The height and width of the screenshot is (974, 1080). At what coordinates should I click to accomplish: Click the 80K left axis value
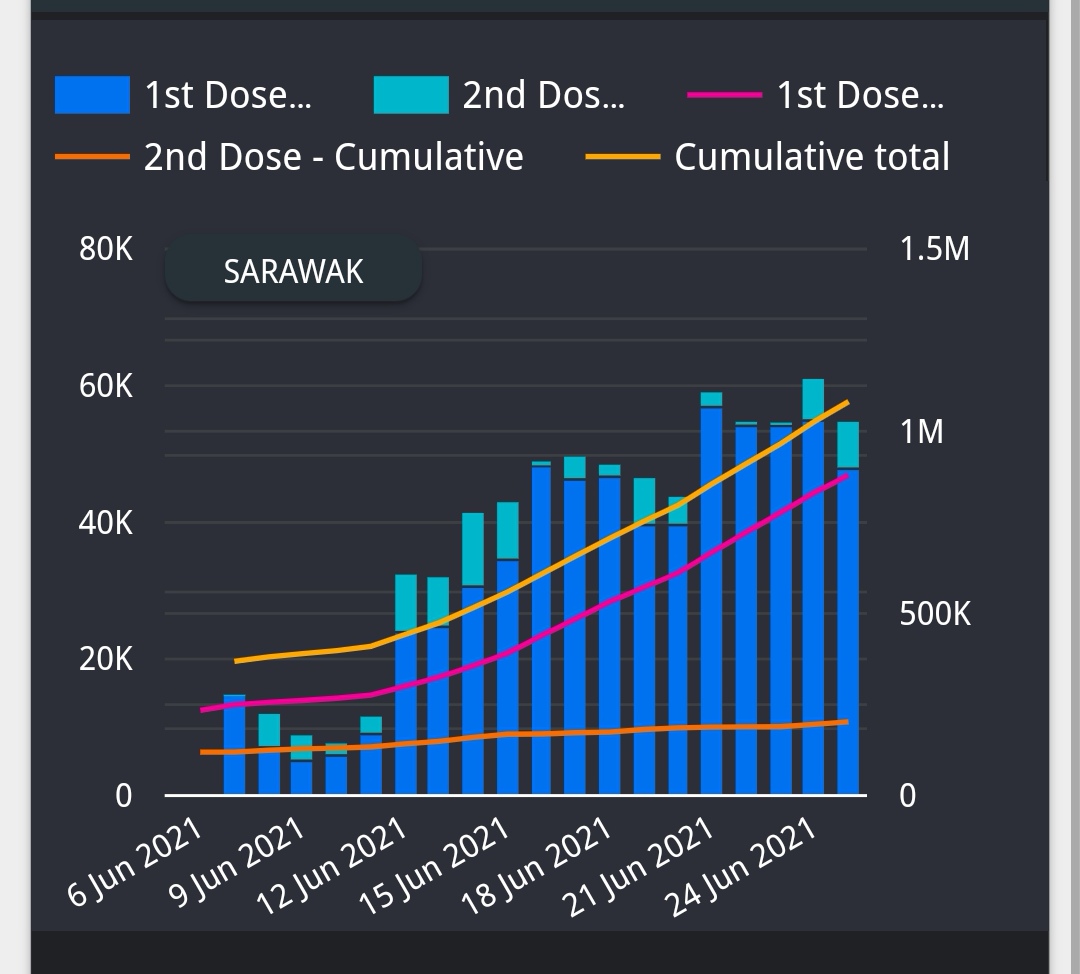coord(105,249)
